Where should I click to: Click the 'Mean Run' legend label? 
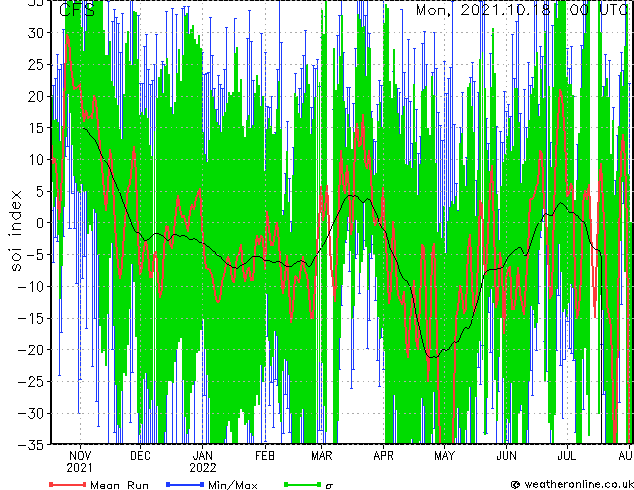pos(119,485)
